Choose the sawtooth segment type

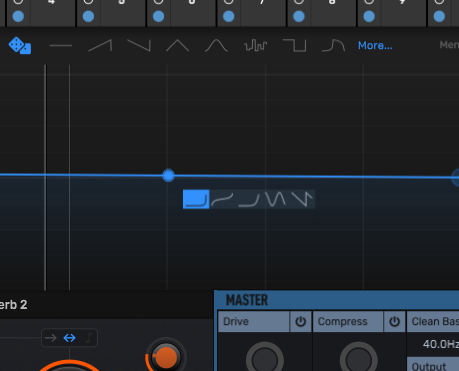point(302,199)
